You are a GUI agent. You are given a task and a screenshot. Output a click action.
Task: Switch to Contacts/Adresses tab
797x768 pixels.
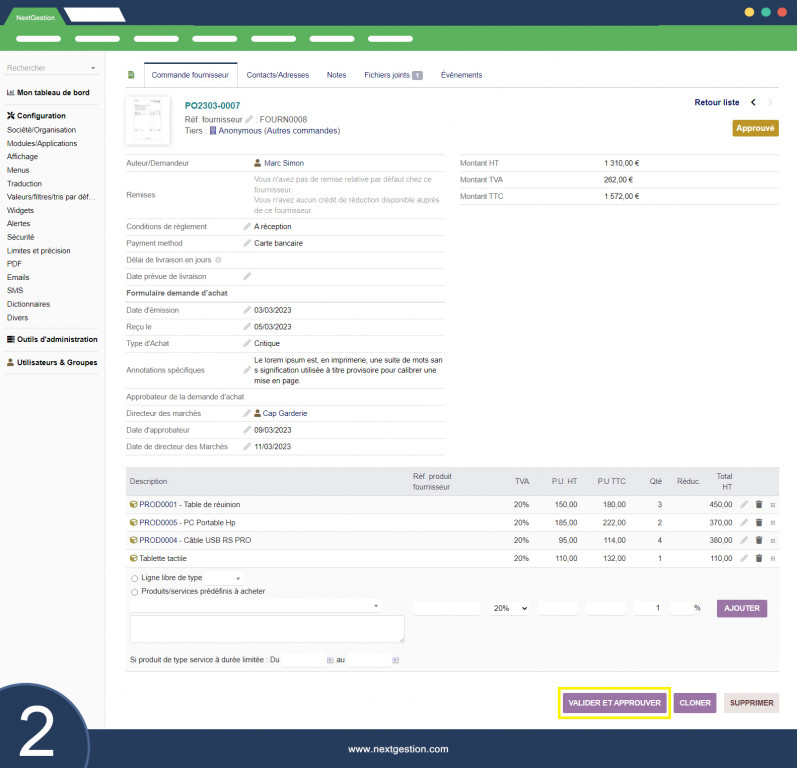[x=278, y=75]
